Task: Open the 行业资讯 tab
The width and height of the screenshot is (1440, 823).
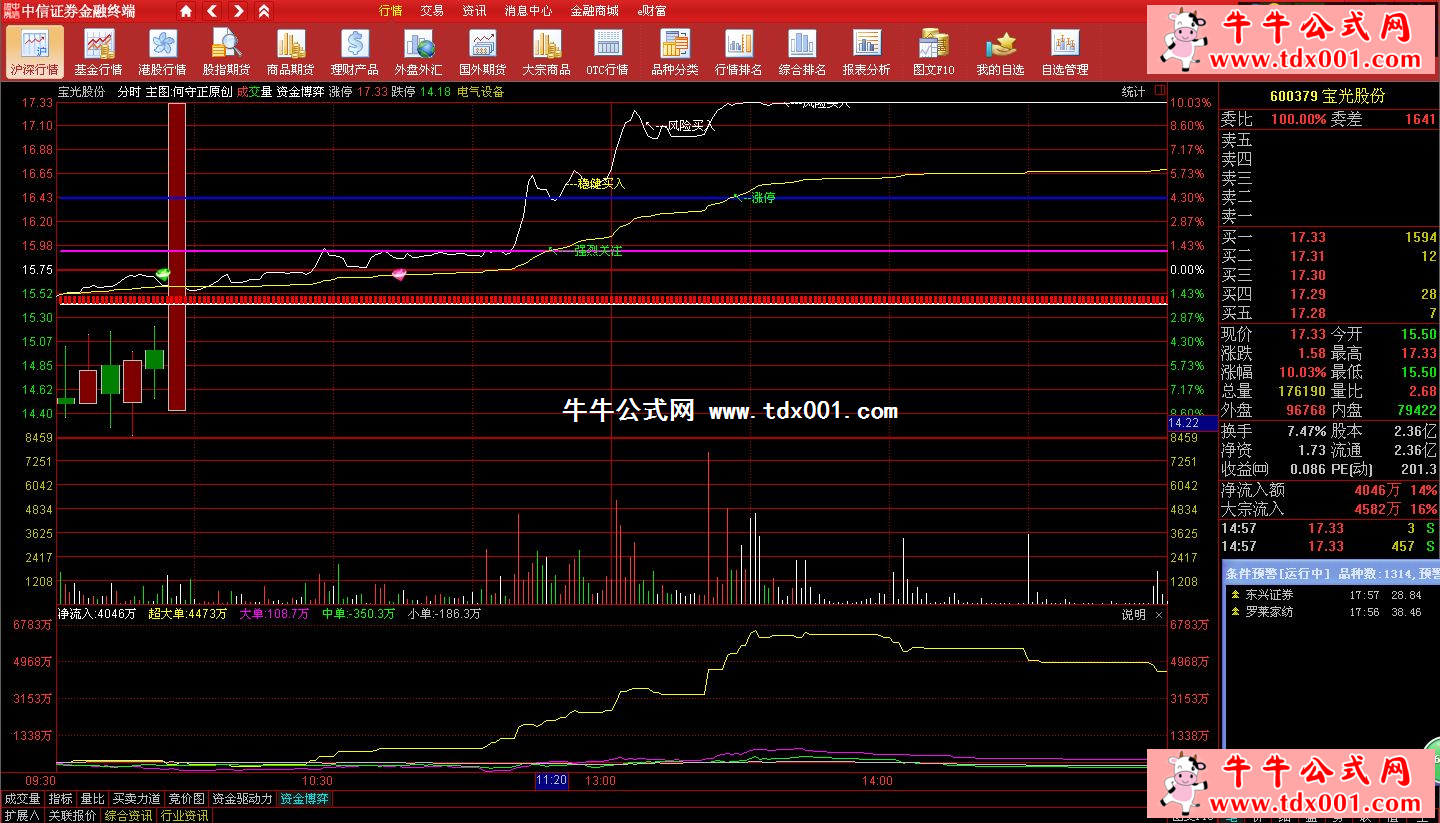Action: click(x=184, y=815)
